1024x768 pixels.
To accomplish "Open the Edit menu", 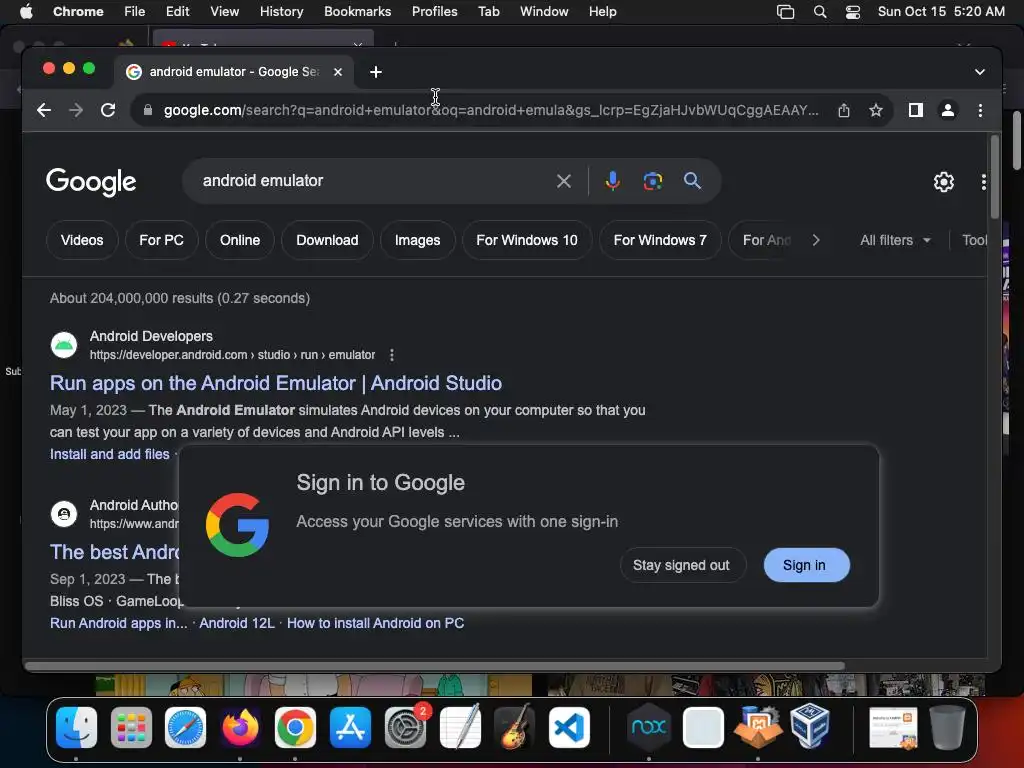I will (177, 12).
